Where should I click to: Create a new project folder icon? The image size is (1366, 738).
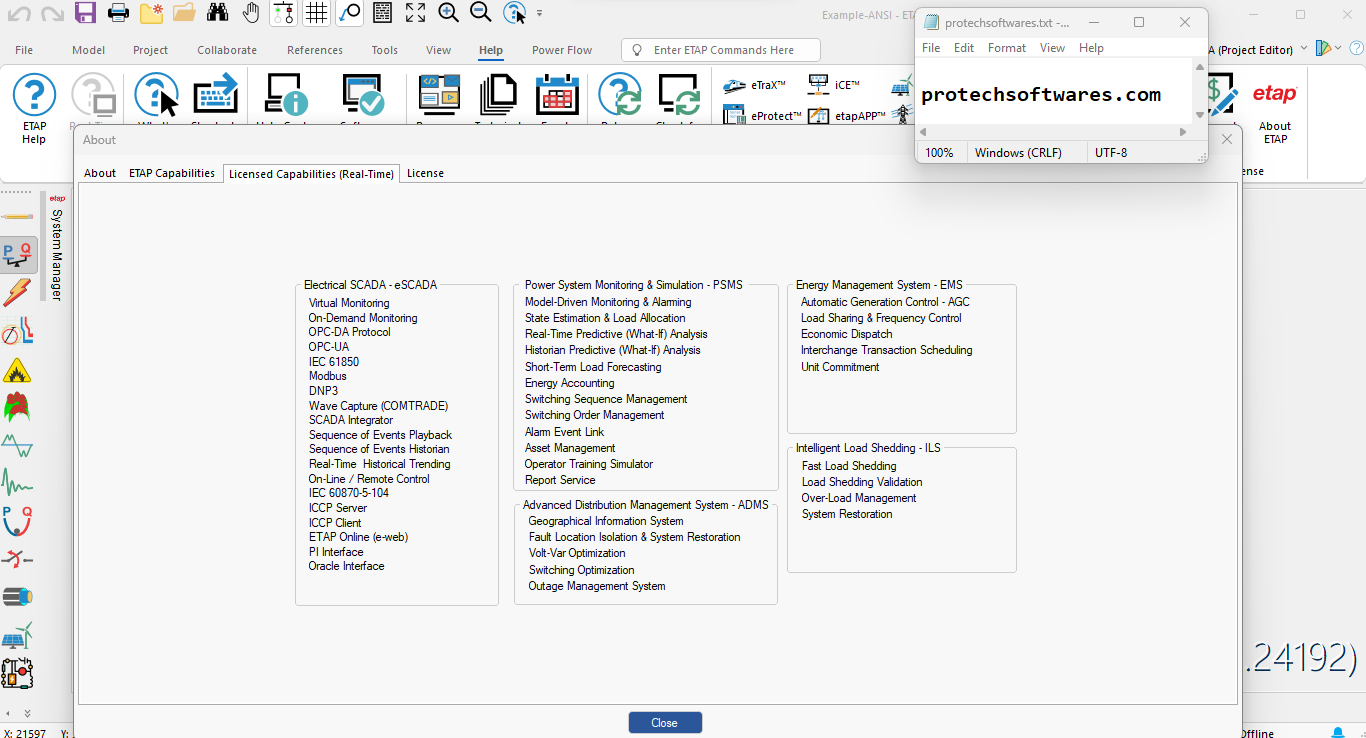pos(151,13)
